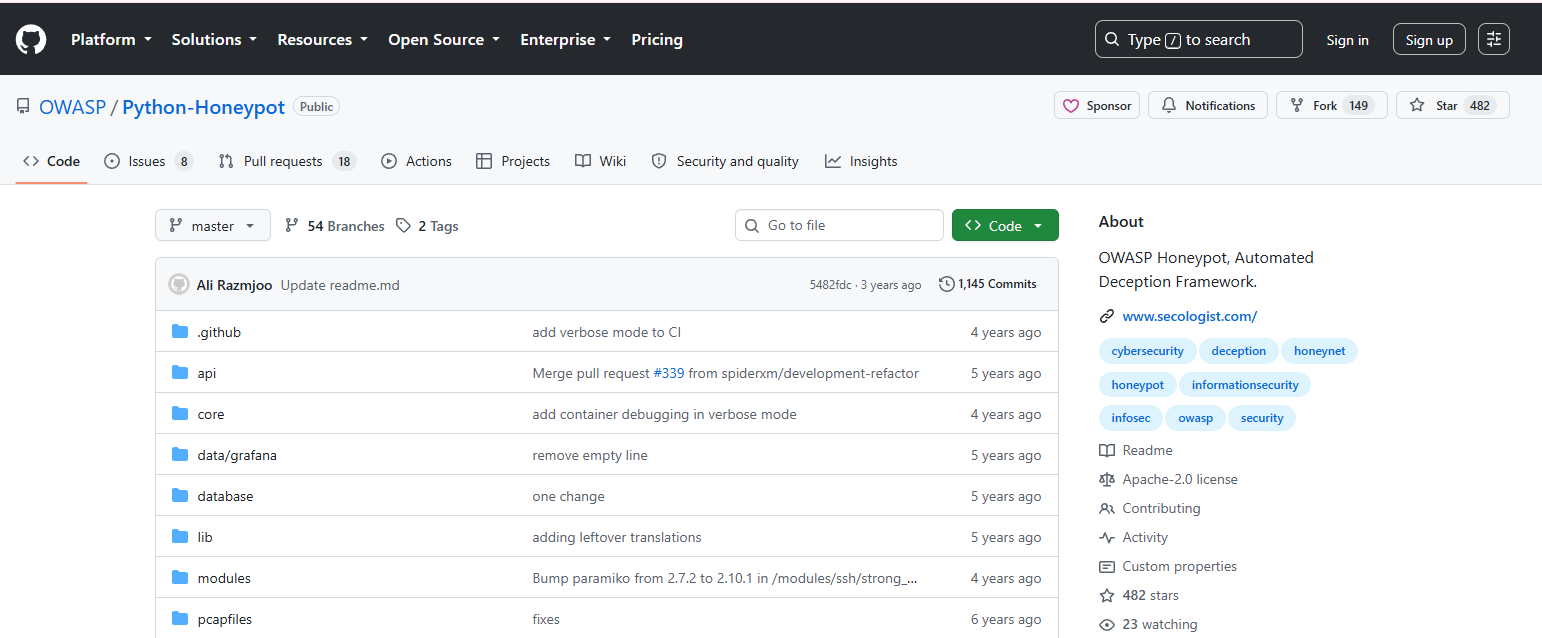Click the tag icon beside 2 Tags
Screen dimensions: 1542x638
[403, 226]
